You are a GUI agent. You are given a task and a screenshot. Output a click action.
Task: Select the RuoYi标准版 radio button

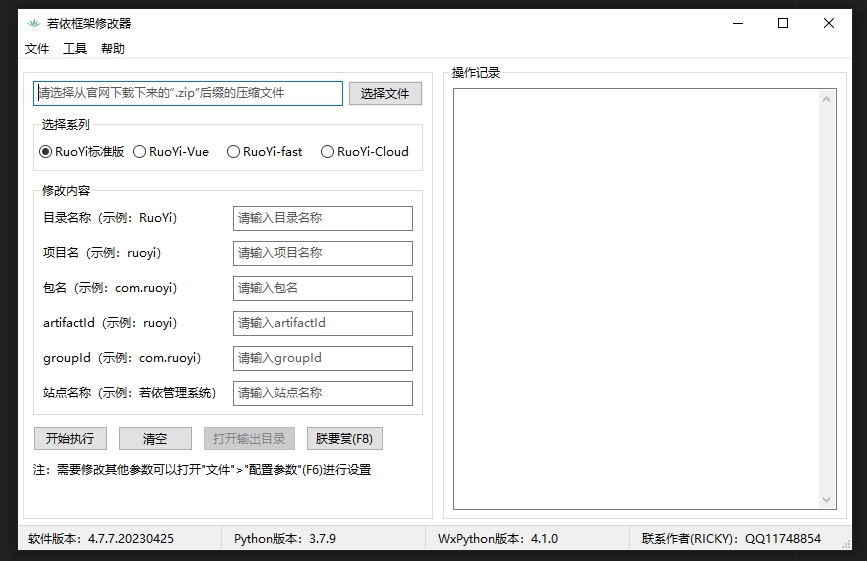point(82,151)
